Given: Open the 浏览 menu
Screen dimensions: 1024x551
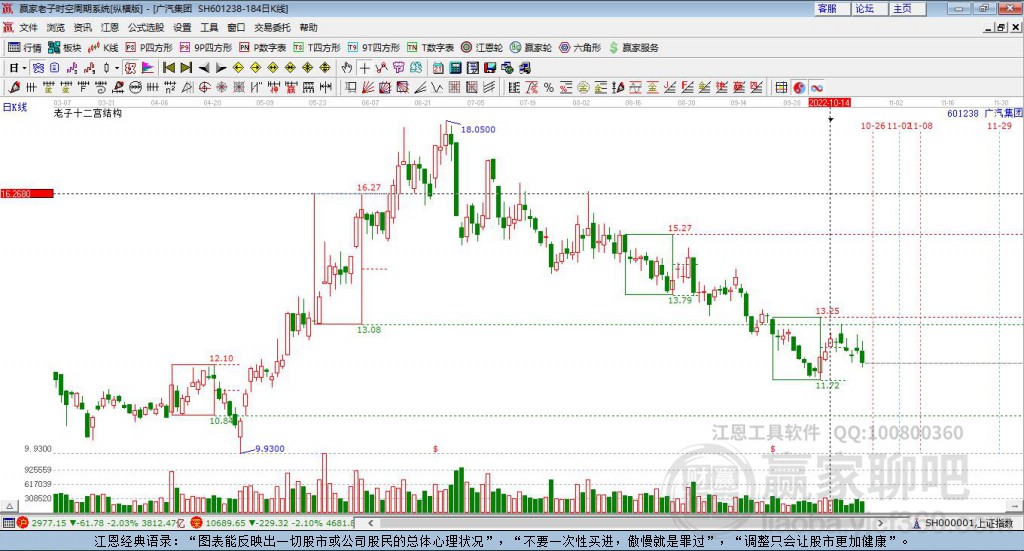Looking at the screenshot, I should [56, 27].
